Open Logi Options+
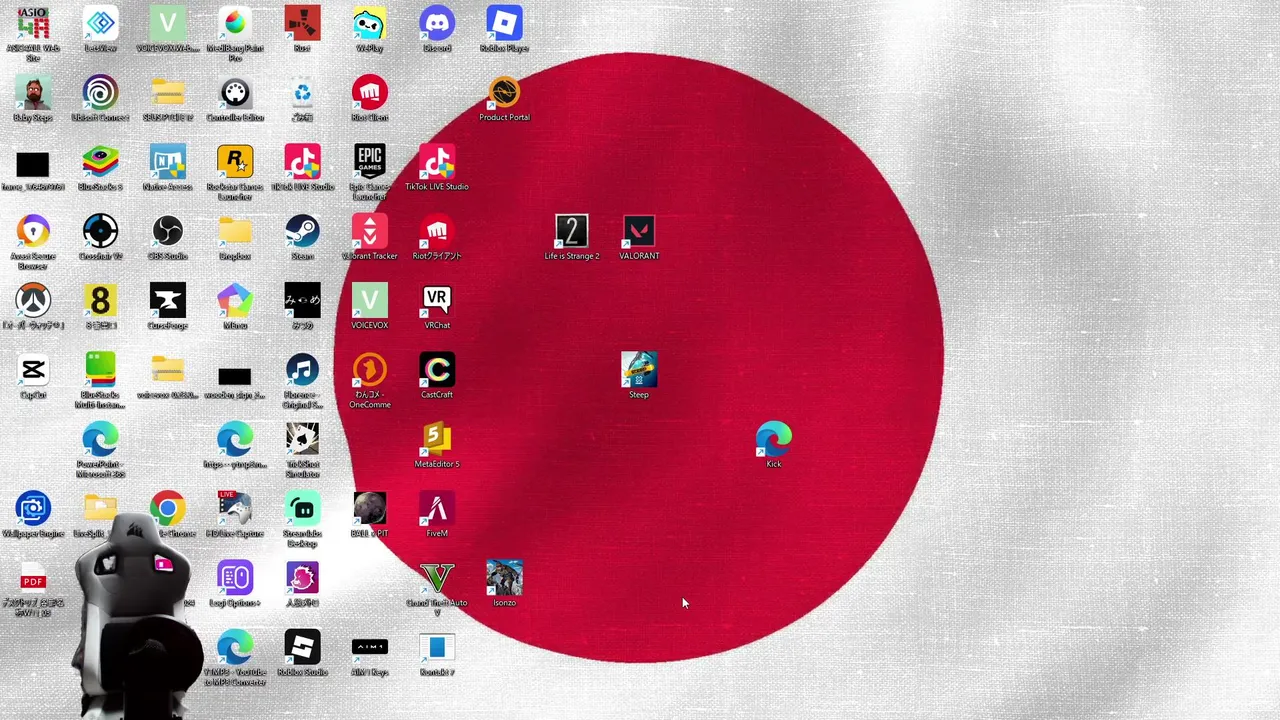1280x720 pixels. point(235,577)
